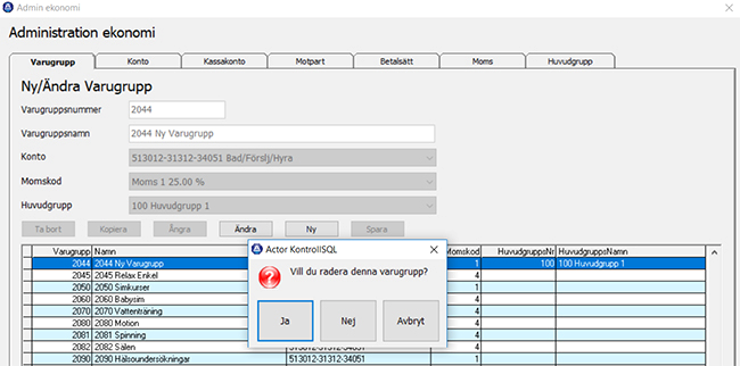Open the Kassakonto tab
Viewport: 740px width, 366px height.
[224, 61]
